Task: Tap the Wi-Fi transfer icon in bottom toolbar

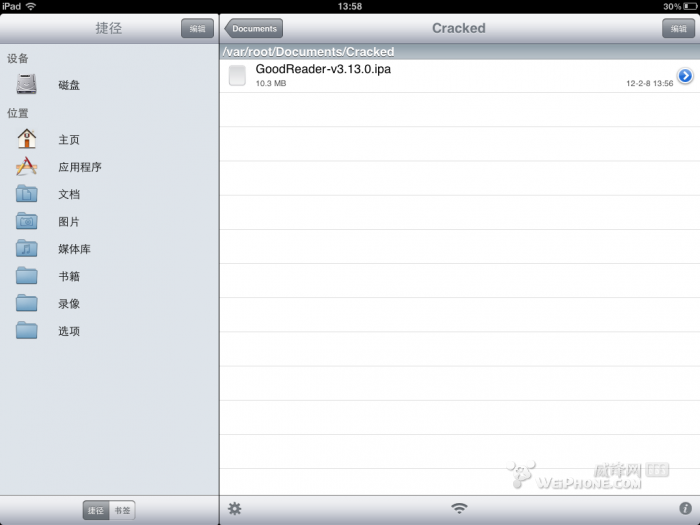Action: tap(459, 508)
